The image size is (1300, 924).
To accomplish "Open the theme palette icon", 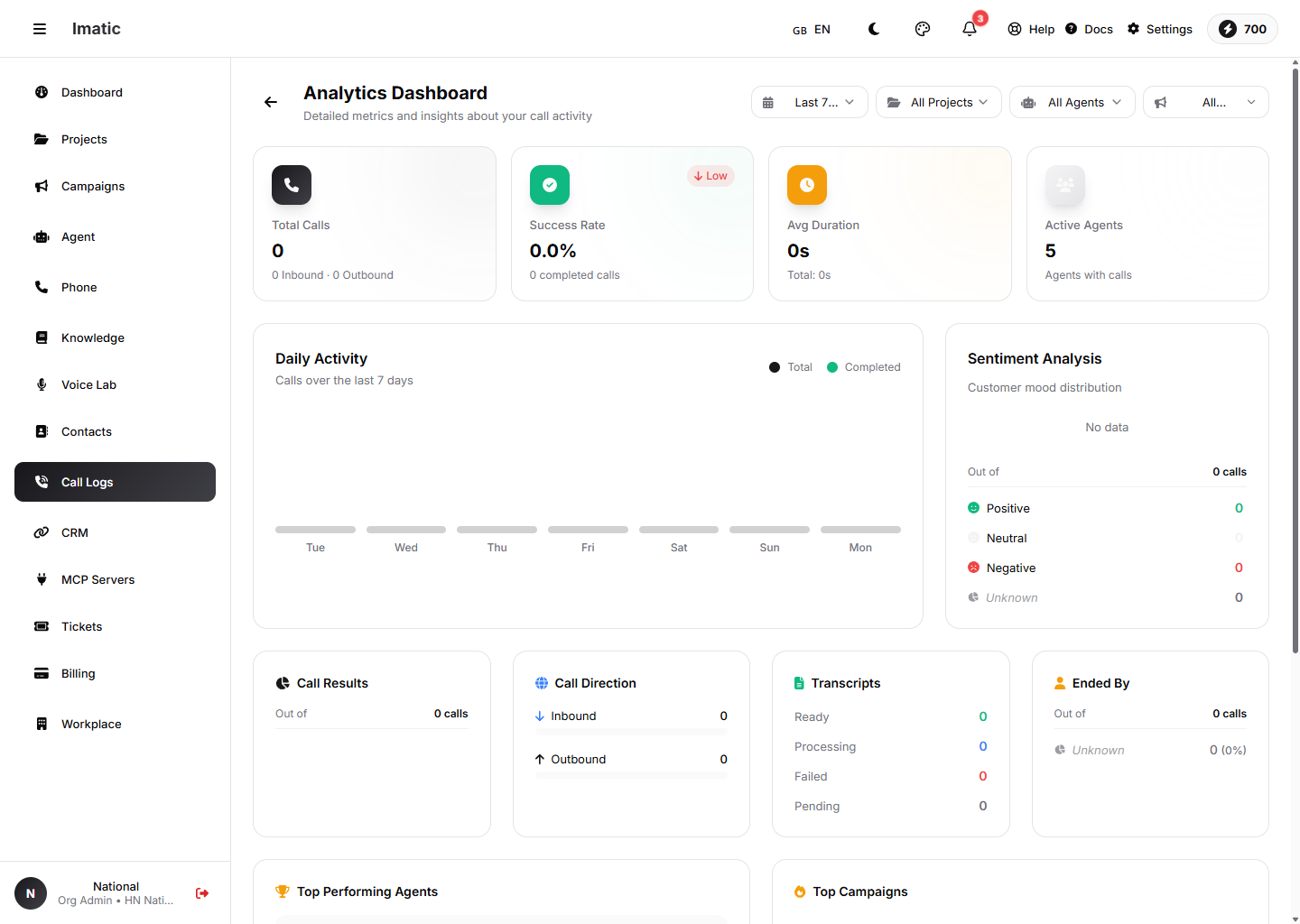I will pos(923,29).
